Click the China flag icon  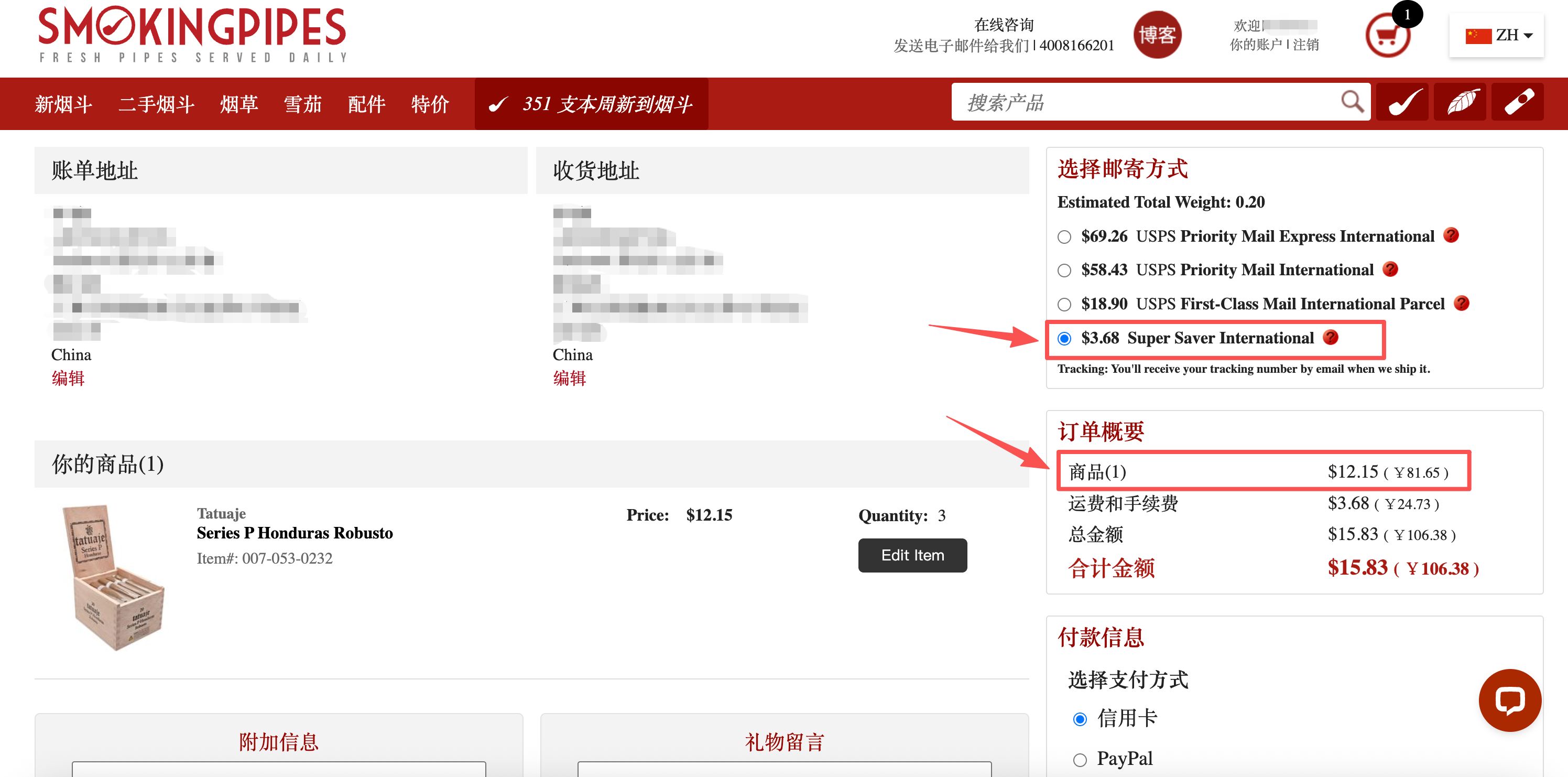pyautogui.click(x=1478, y=35)
